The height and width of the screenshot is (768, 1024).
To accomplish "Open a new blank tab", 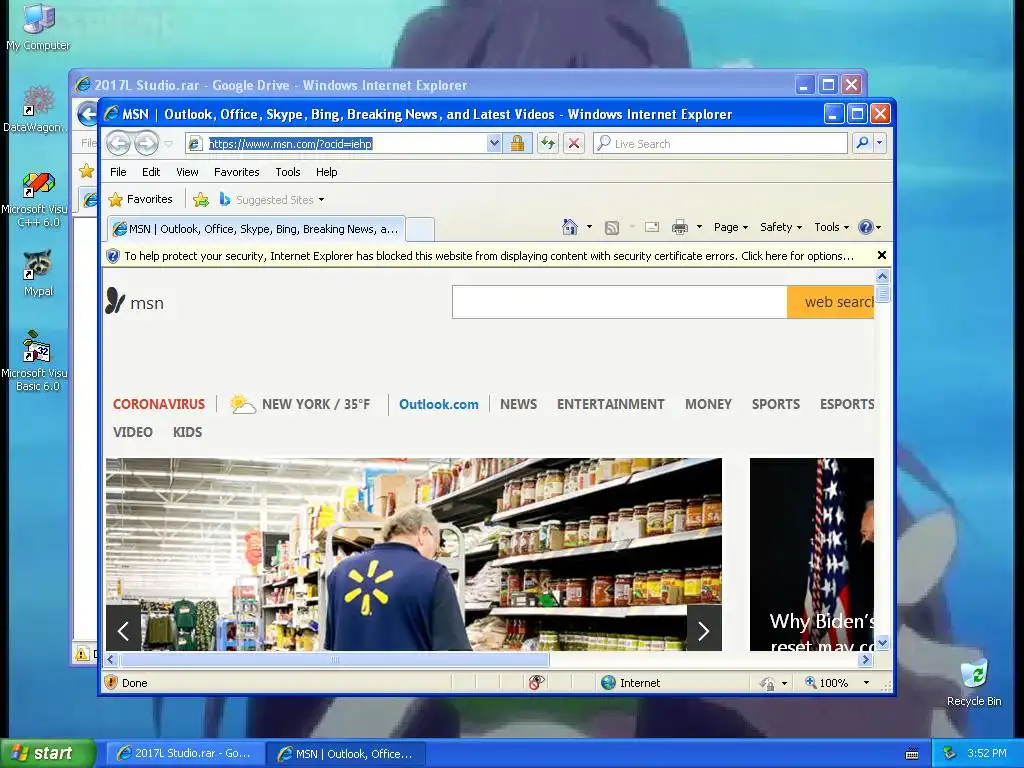I will pos(420,229).
